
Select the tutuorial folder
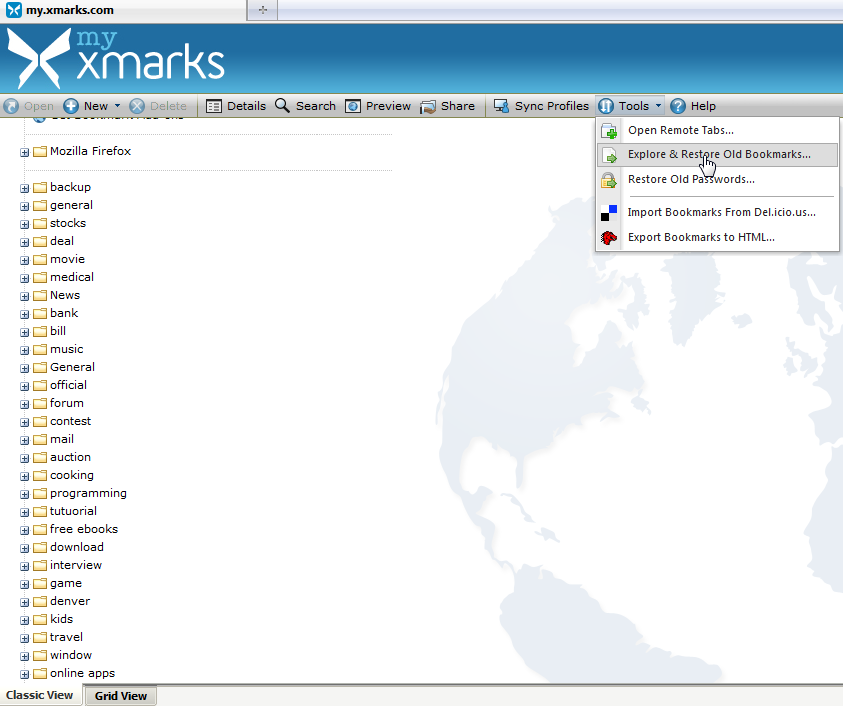73,511
